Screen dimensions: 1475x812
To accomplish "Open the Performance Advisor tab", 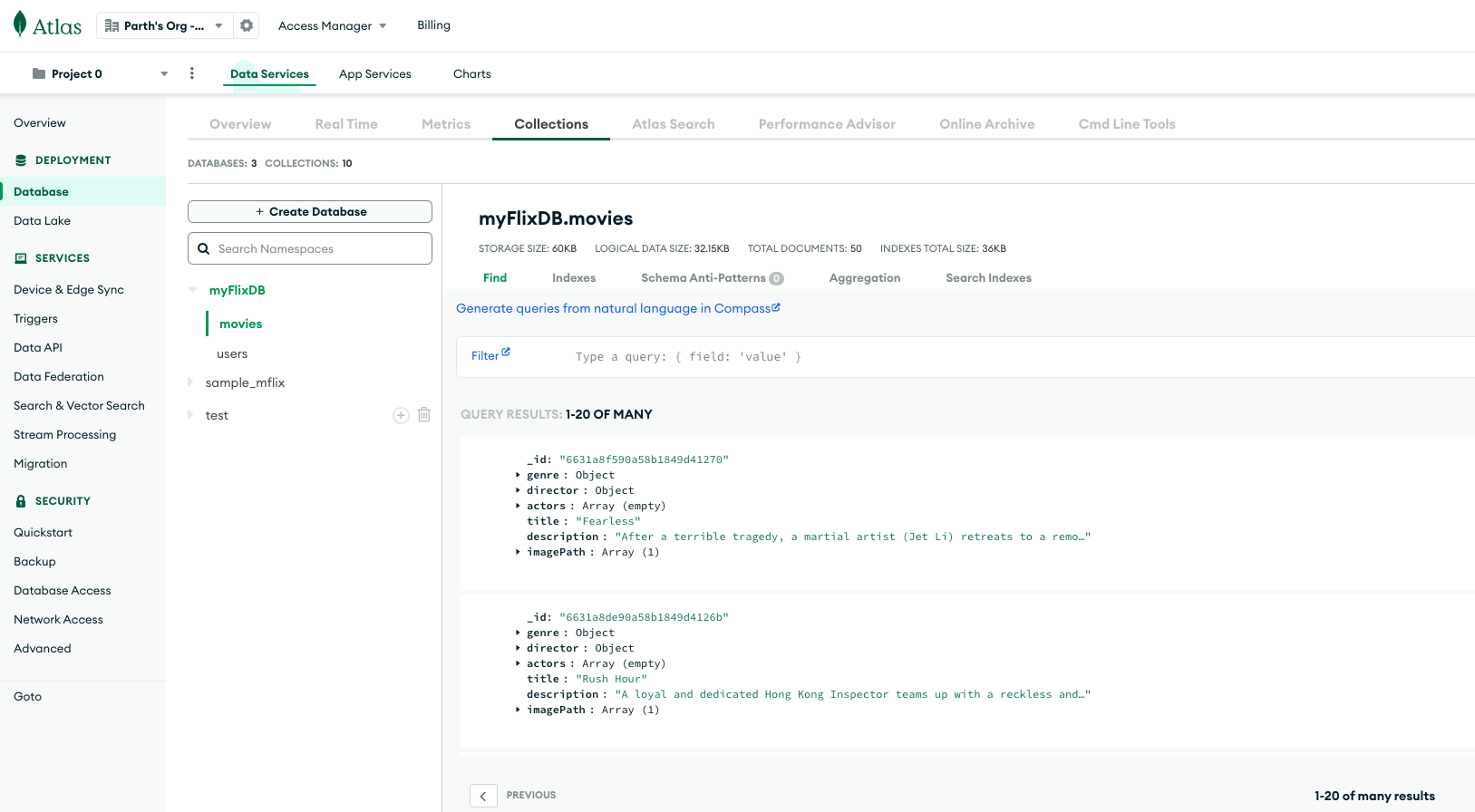I will coord(827,124).
